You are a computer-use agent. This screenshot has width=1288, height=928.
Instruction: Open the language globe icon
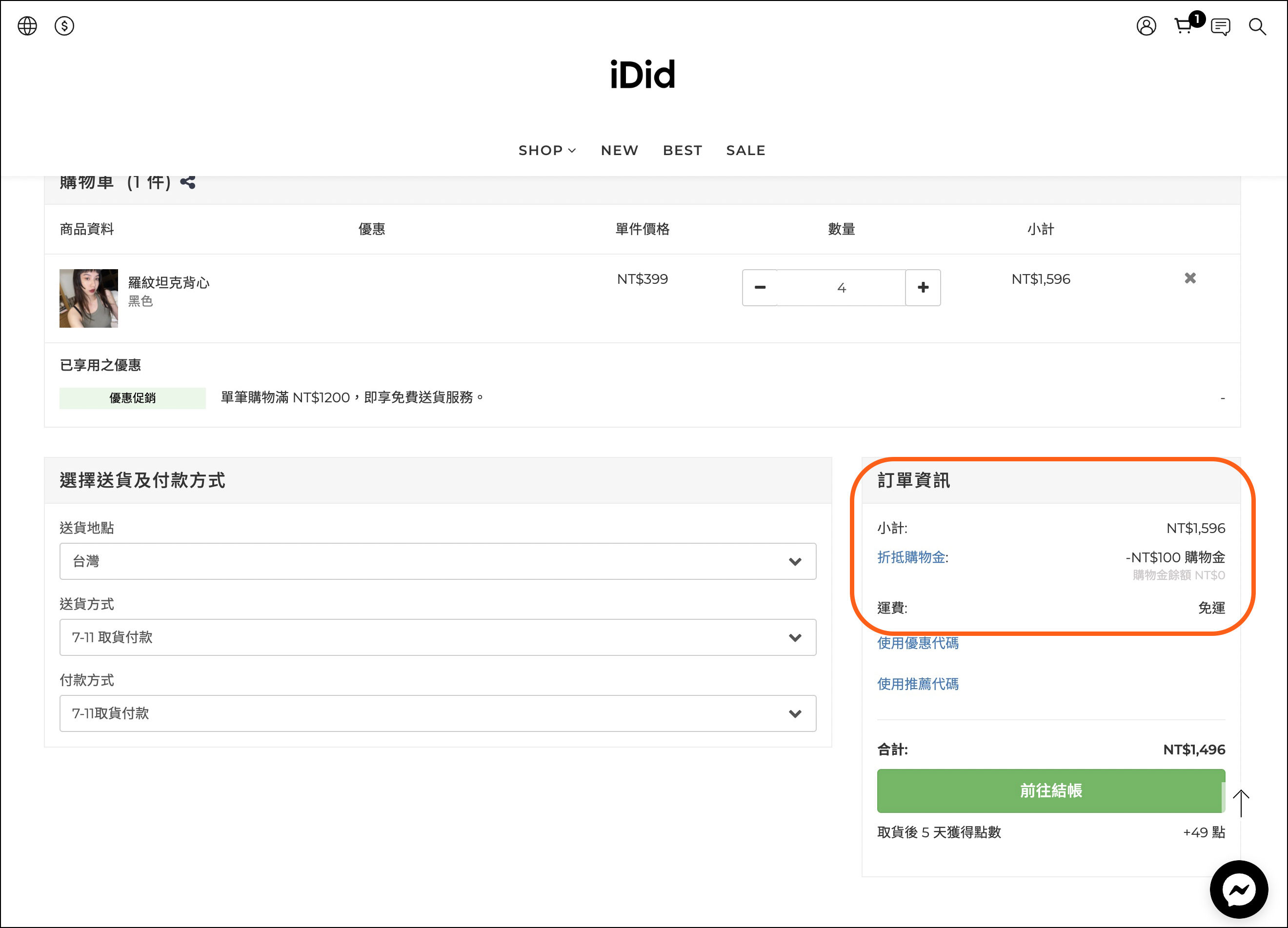pyautogui.click(x=27, y=26)
